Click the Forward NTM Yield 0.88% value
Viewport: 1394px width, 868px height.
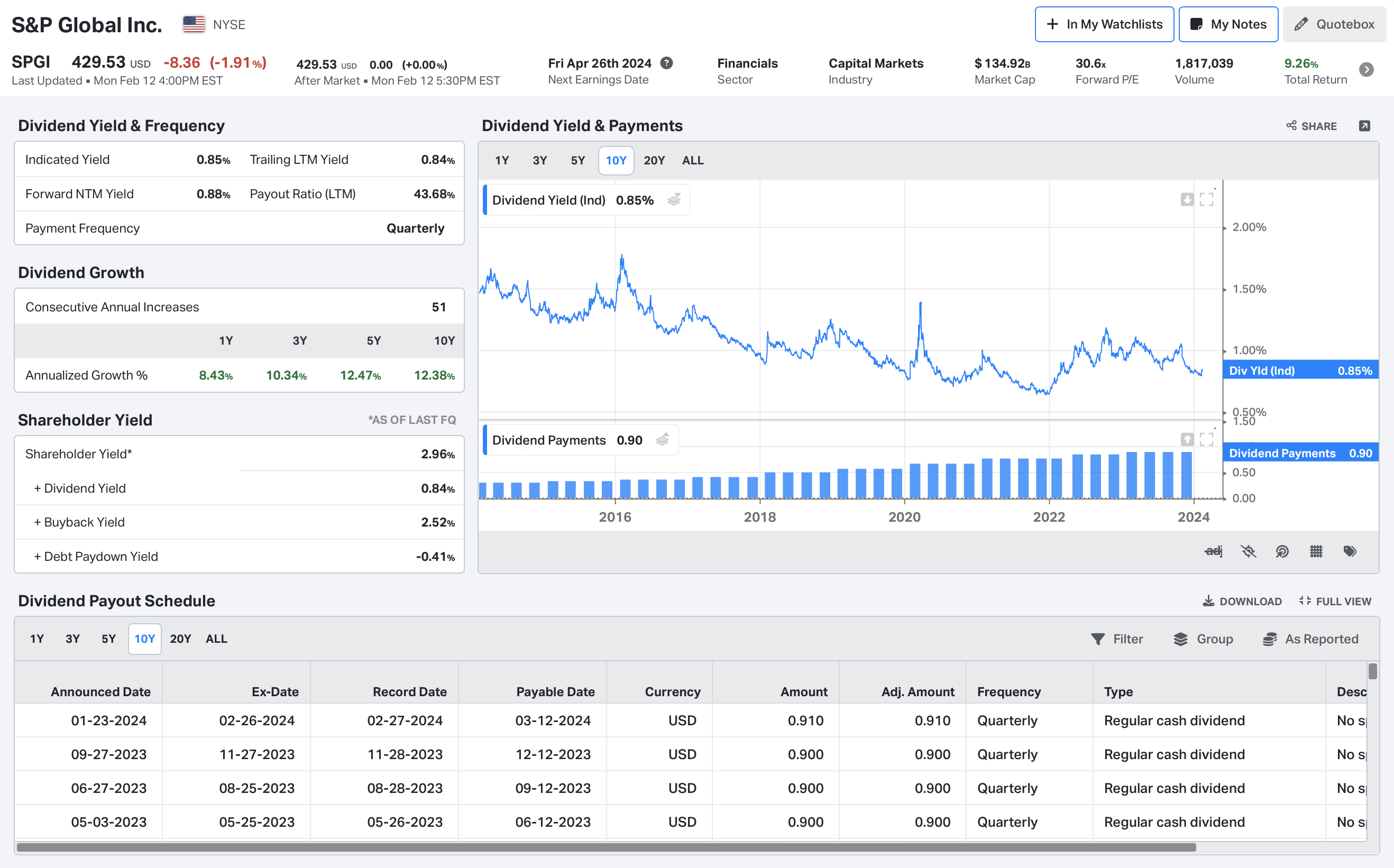213,194
